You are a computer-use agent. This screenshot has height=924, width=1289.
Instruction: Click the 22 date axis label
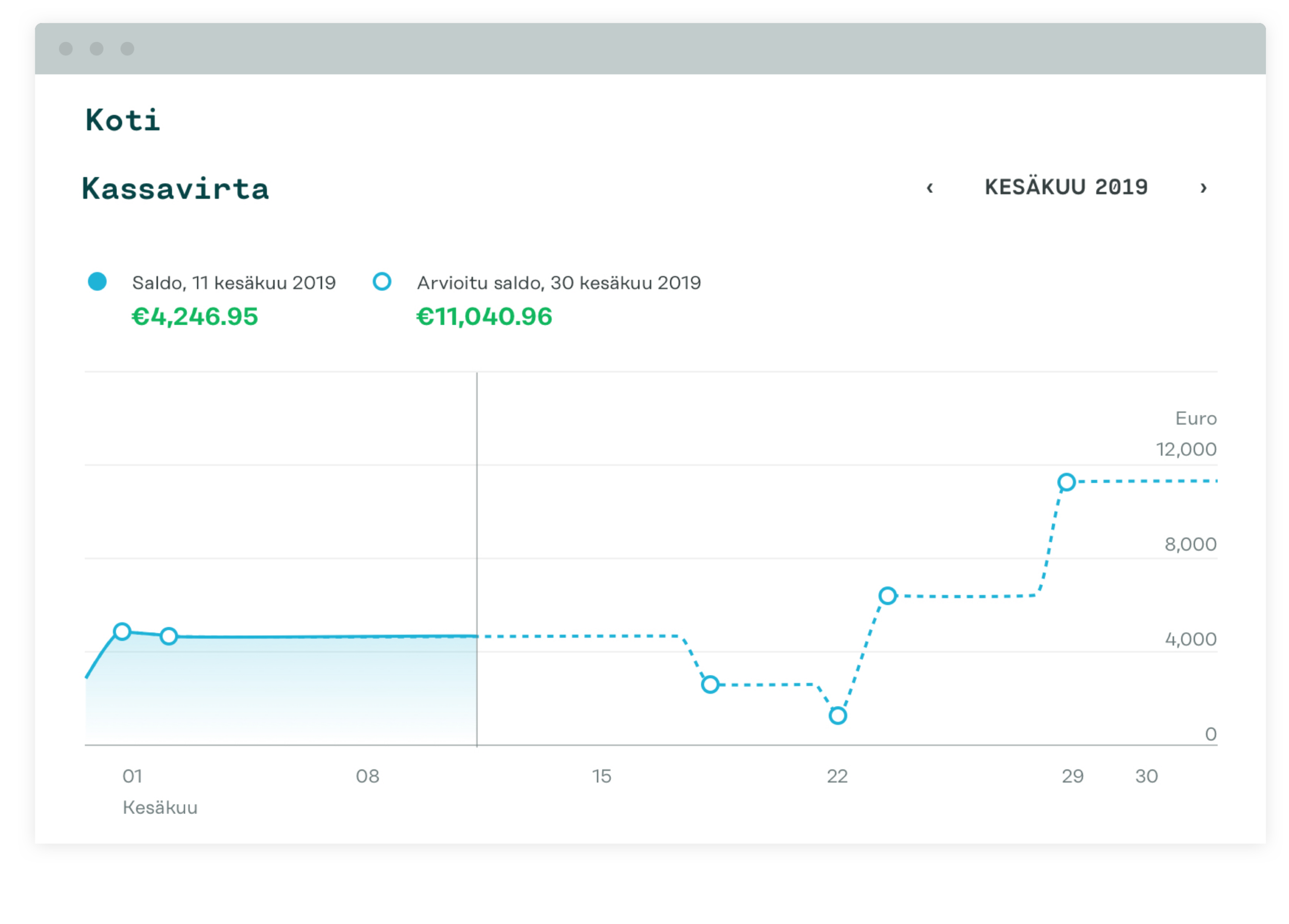[837, 775]
